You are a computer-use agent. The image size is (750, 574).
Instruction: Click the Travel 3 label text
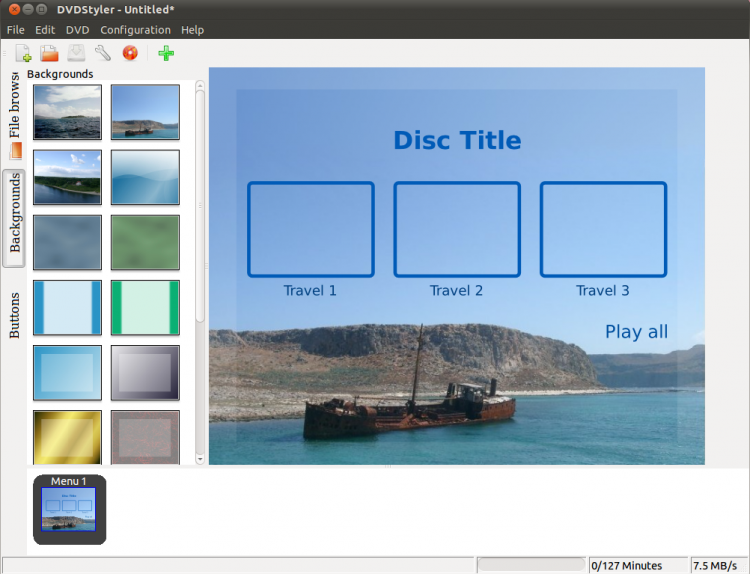(603, 290)
